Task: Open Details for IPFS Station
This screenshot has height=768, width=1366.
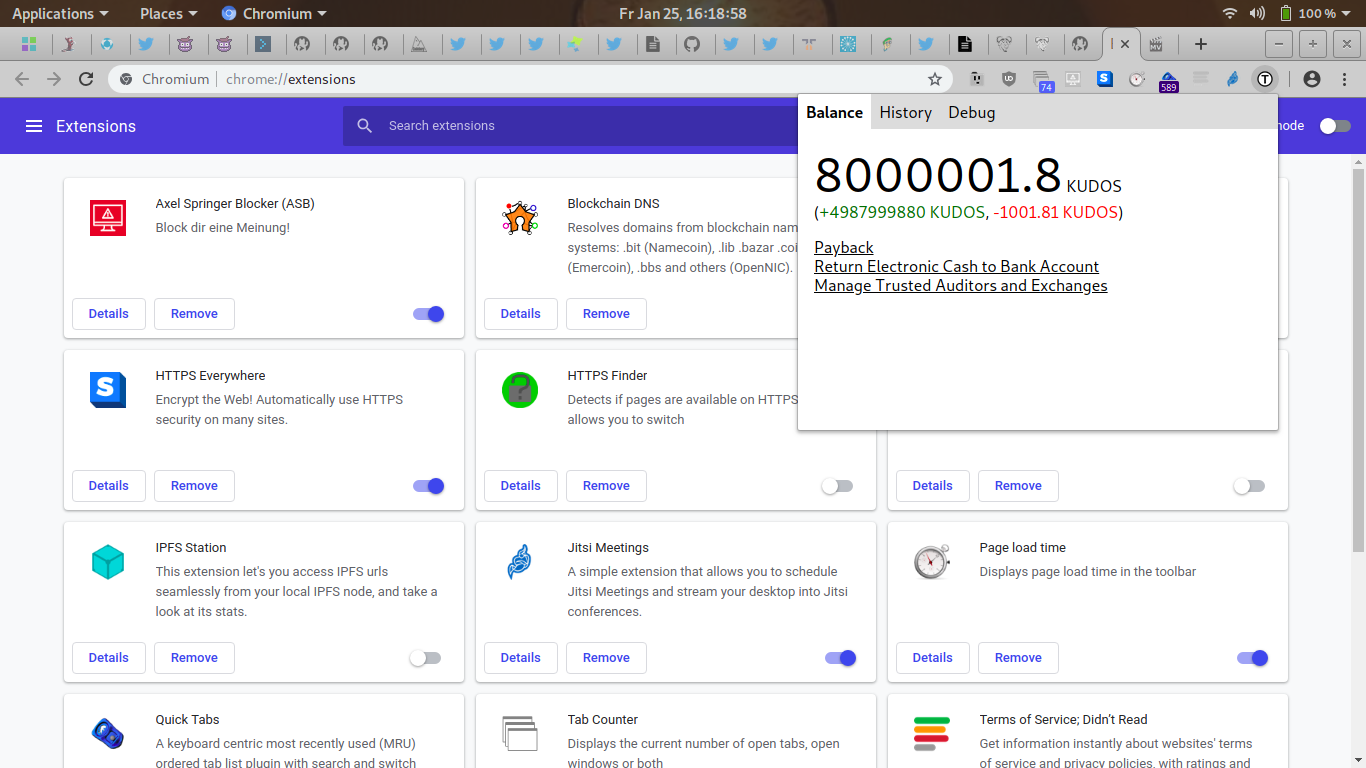Action: [x=109, y=658]
